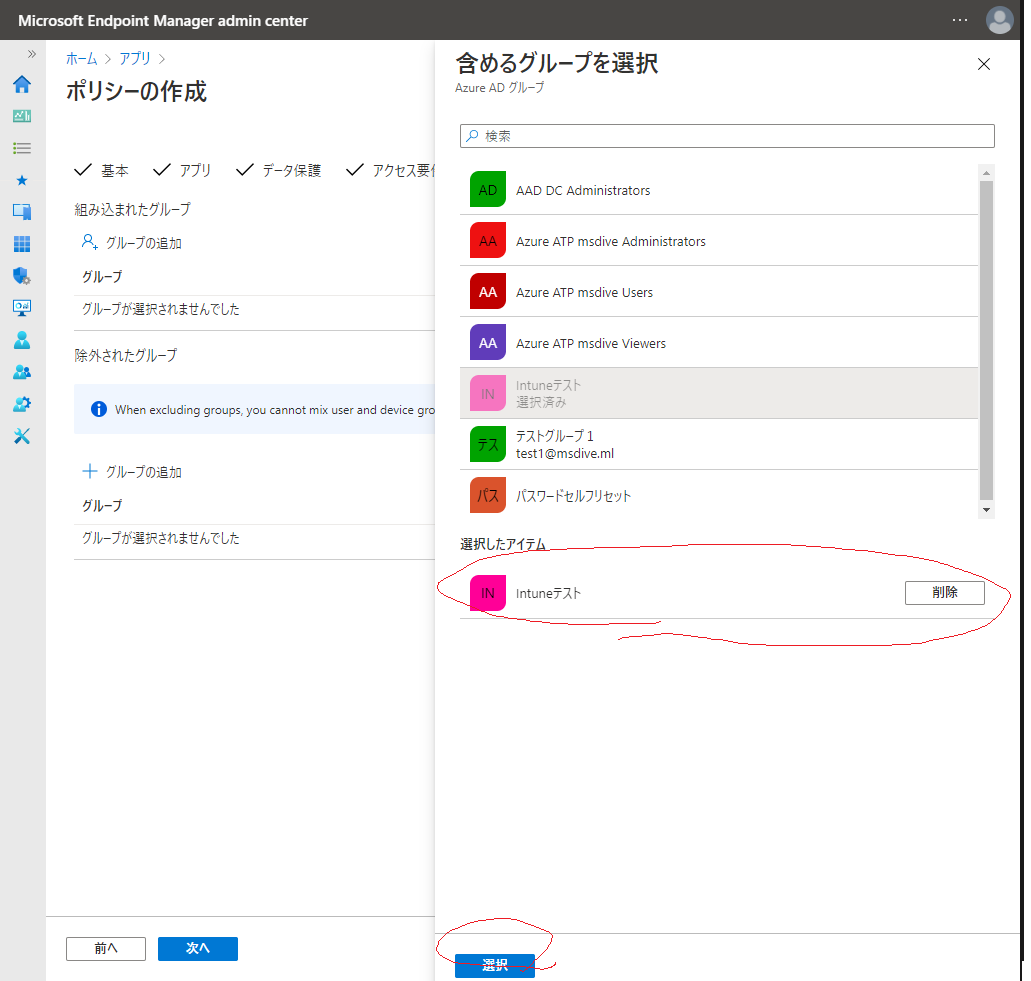Expand the sidebar with double chevron
This screenshot has height=981, width=1031.
coord(32,54)
